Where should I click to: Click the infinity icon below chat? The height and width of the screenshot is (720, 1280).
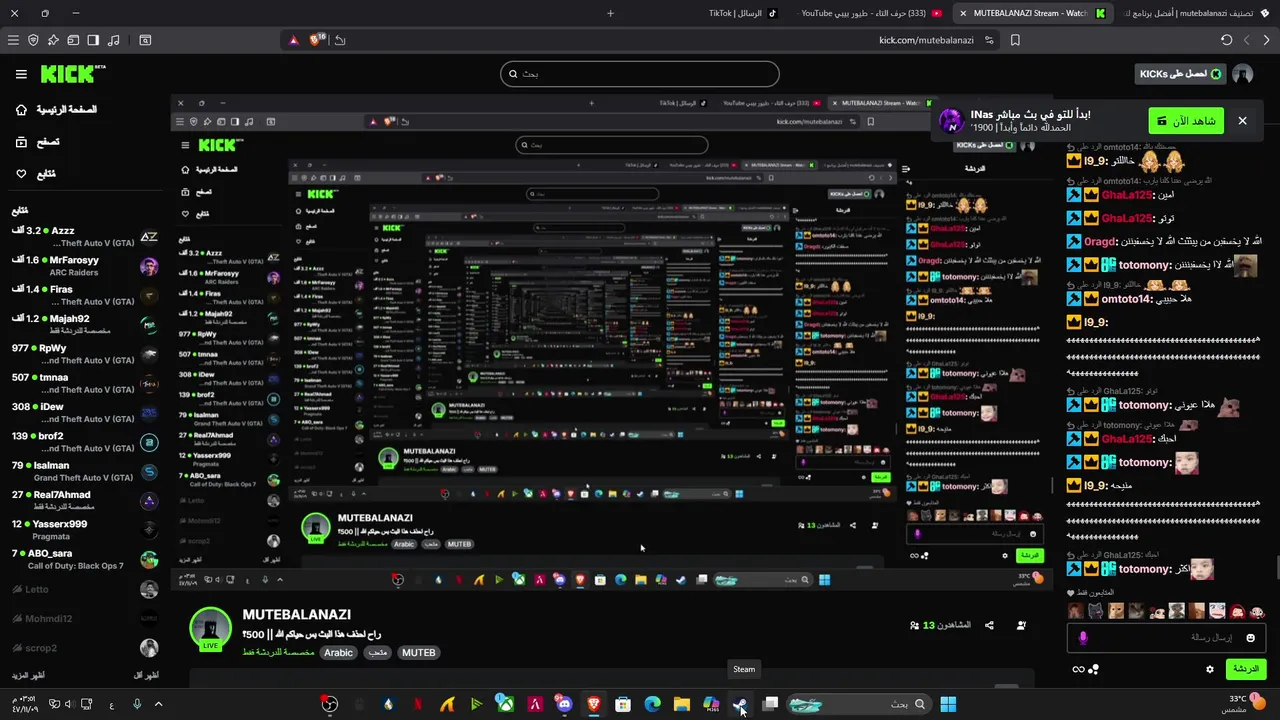1078,669
